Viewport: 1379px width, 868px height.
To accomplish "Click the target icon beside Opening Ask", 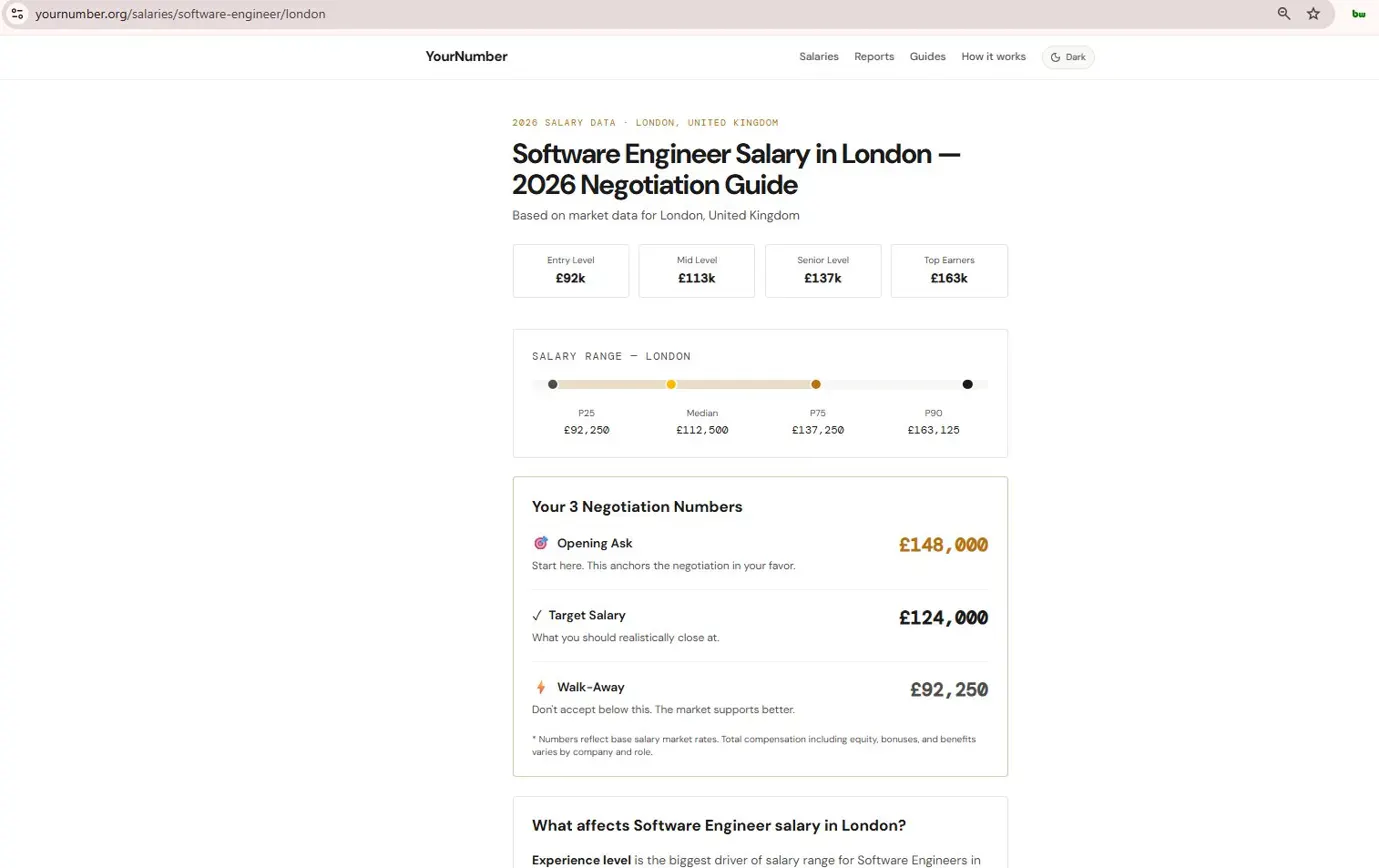I will tap(541, 543).
